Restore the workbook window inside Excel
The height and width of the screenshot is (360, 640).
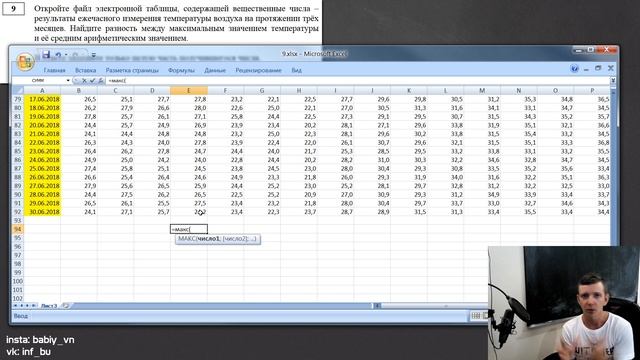pos(598,69)
